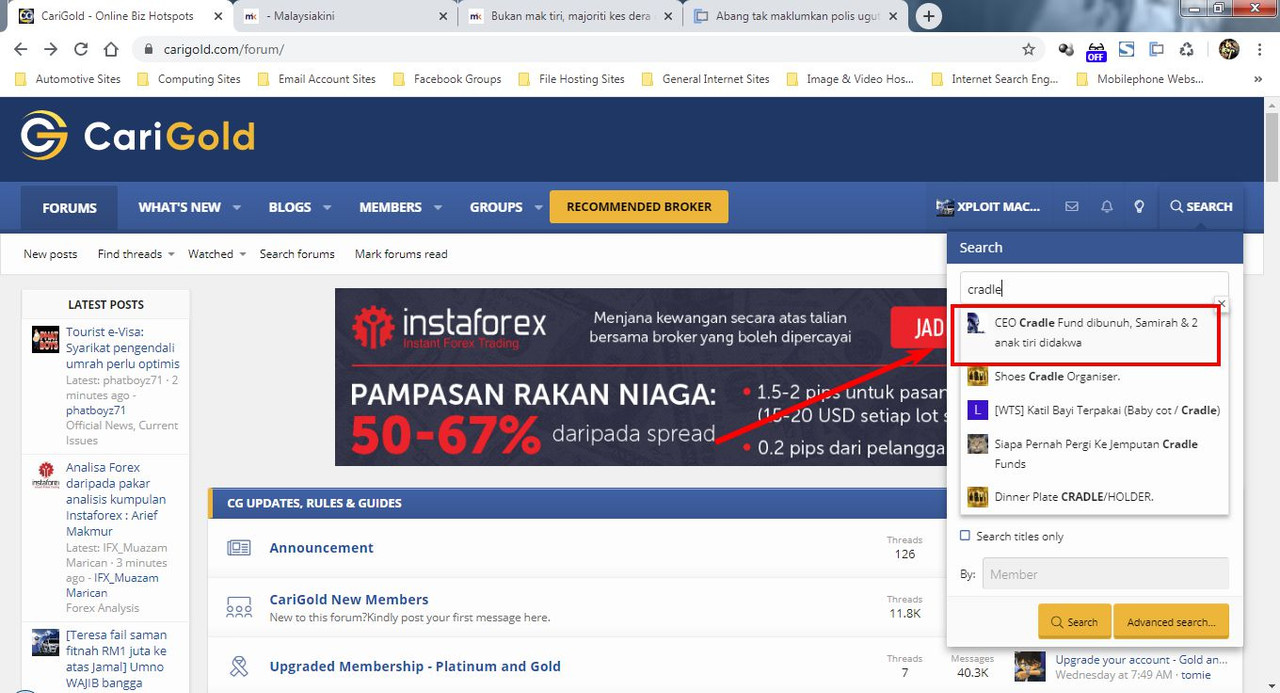
Task: Click the gray spheres extension icon
Action: [x=1066, y=49]
